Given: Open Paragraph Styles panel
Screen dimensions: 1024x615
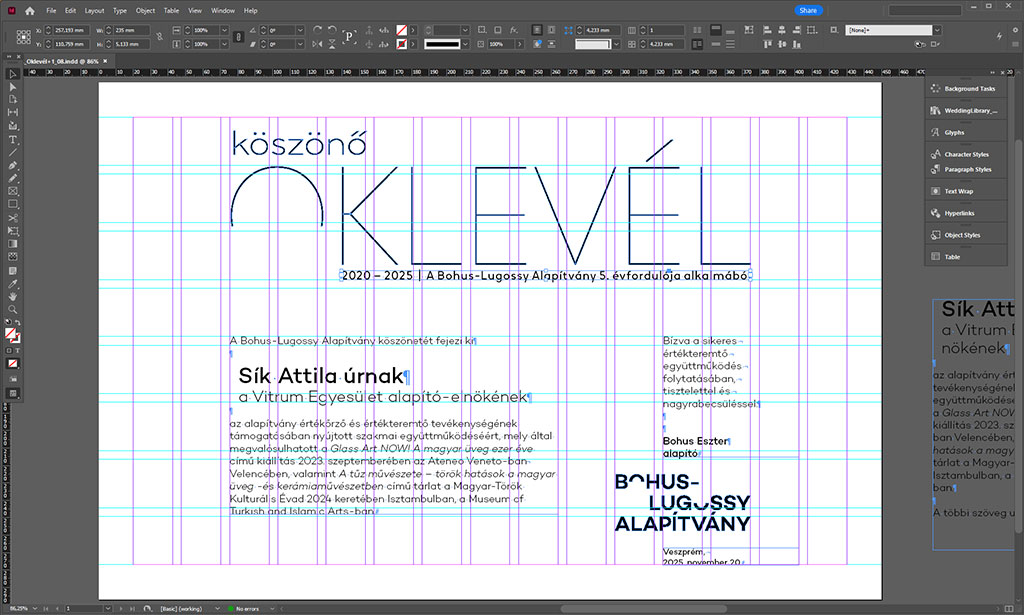Looking at the screenshot, I should (x=965, y=170).
